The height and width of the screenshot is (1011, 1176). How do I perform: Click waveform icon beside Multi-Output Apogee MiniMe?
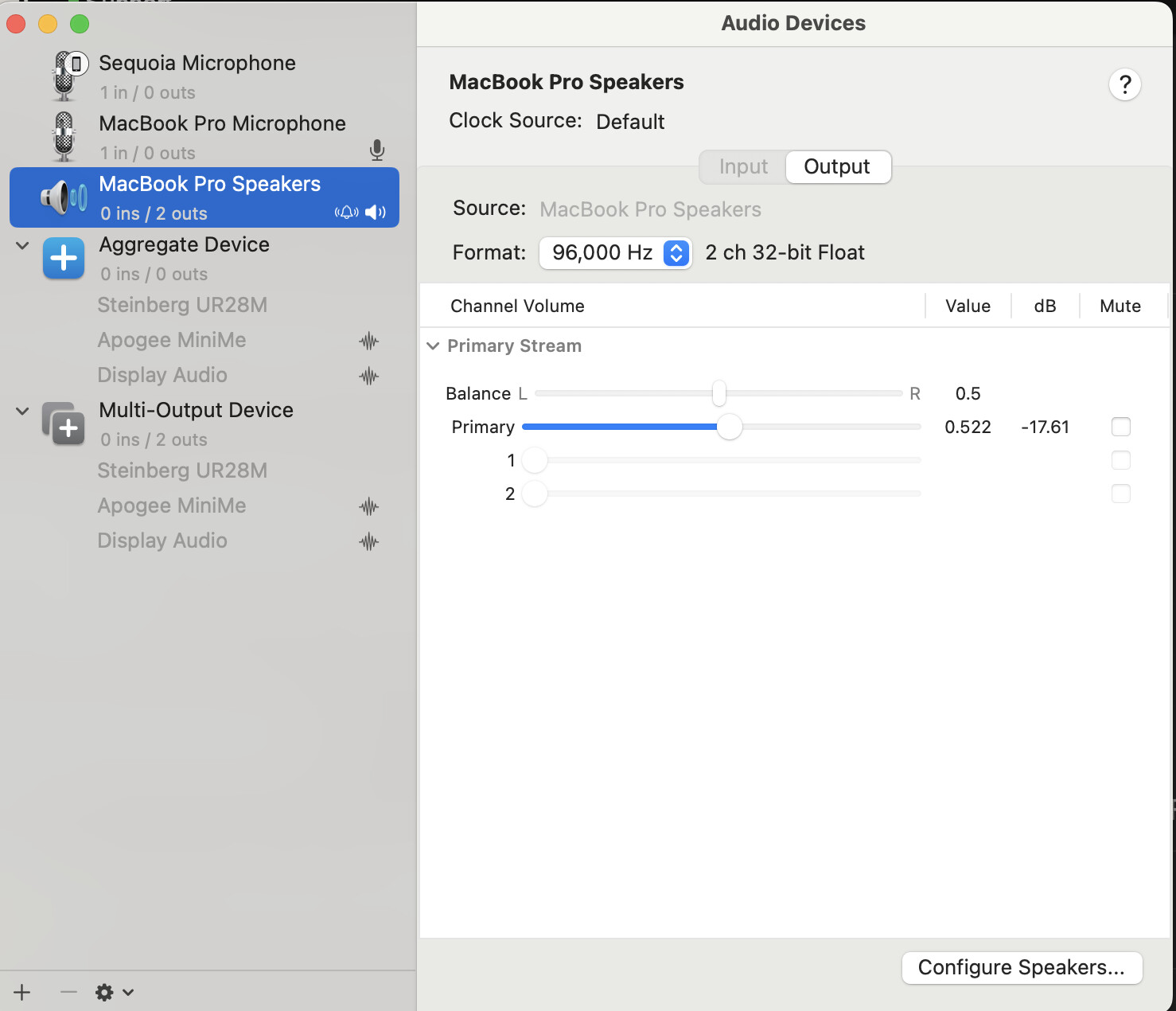tap(368, 506)
